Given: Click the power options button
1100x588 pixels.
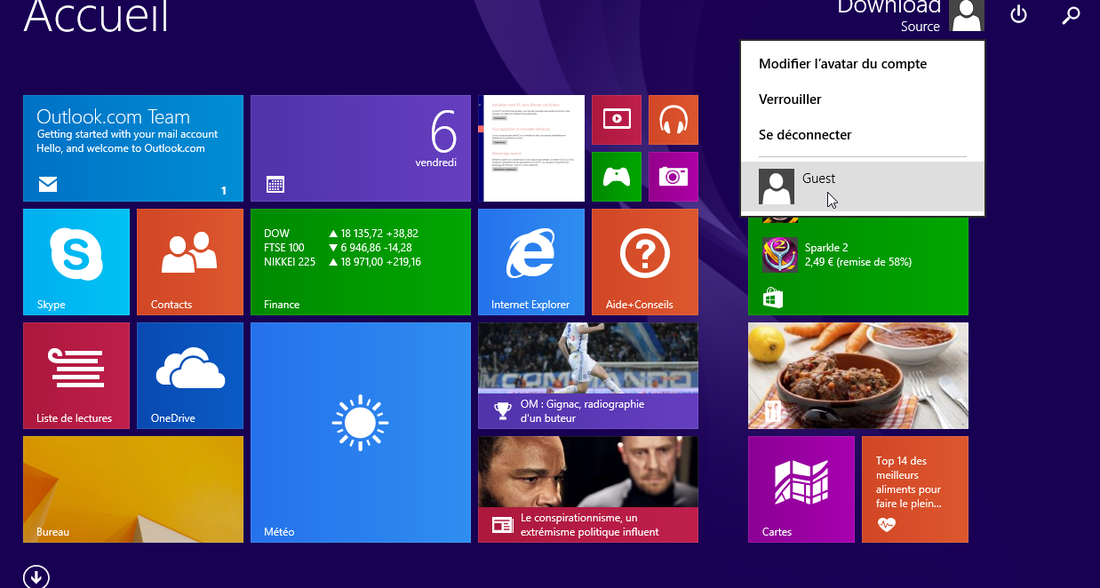Looking at the screenshot, I should pos(1019,15).
